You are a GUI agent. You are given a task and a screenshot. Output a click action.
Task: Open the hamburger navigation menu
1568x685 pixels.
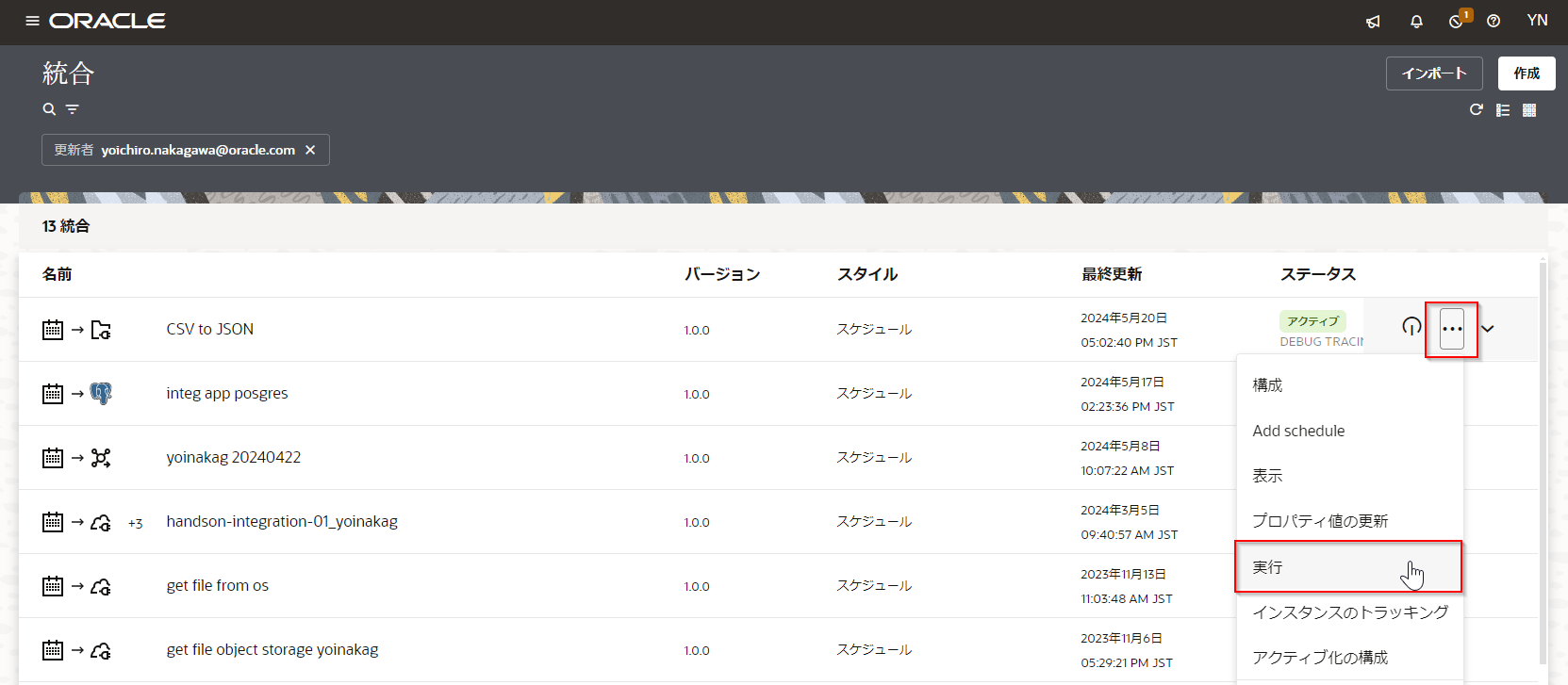pos(32,21)
